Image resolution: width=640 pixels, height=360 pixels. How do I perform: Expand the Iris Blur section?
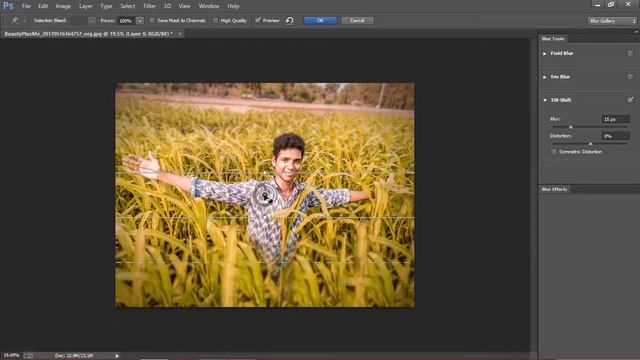[x=545, y=77]
